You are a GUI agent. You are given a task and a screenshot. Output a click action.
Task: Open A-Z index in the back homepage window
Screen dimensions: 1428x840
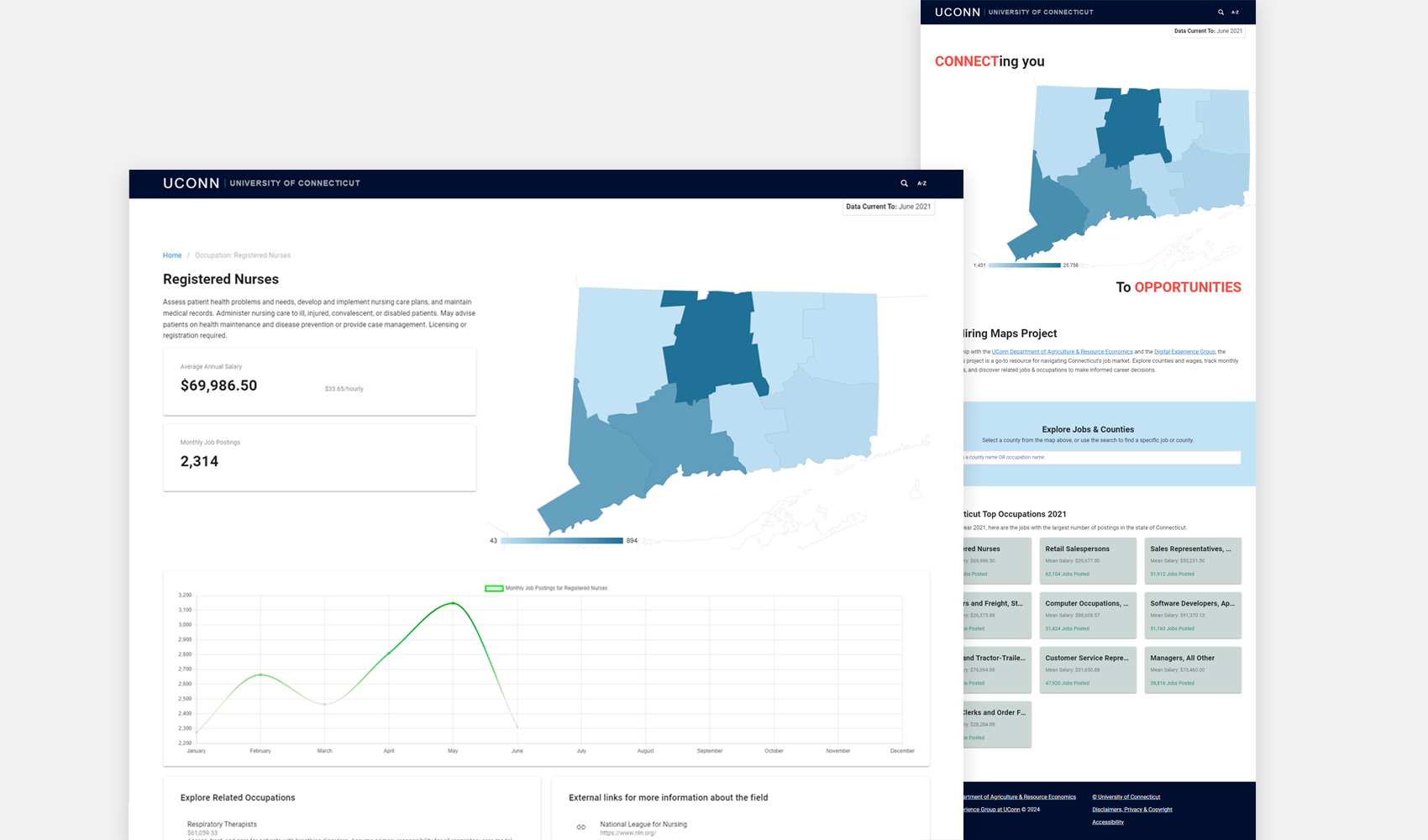click(1235, 13)
